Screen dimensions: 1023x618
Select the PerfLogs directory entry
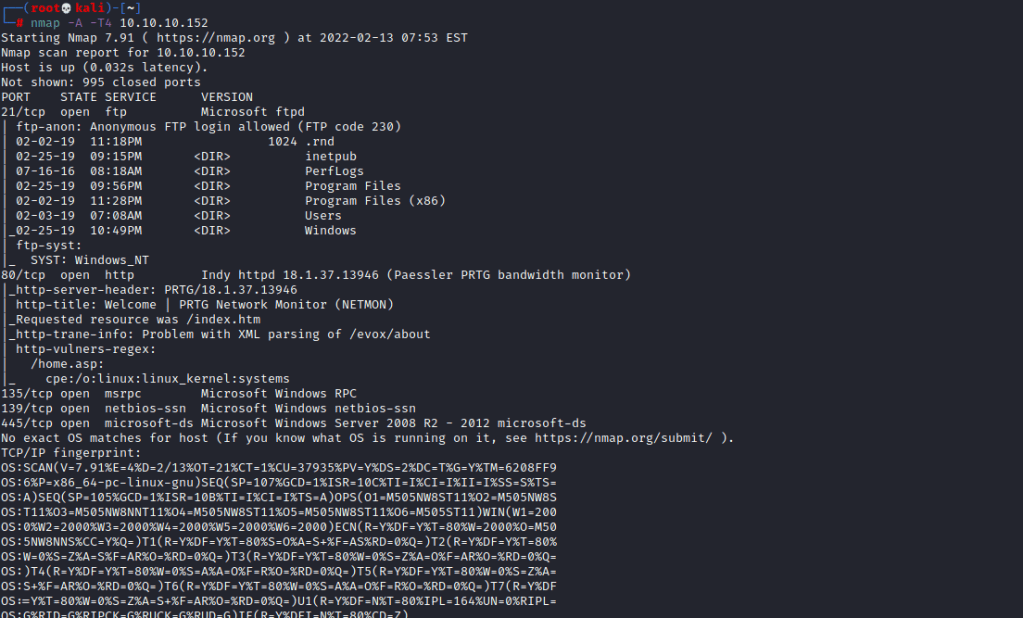[334, 171]
